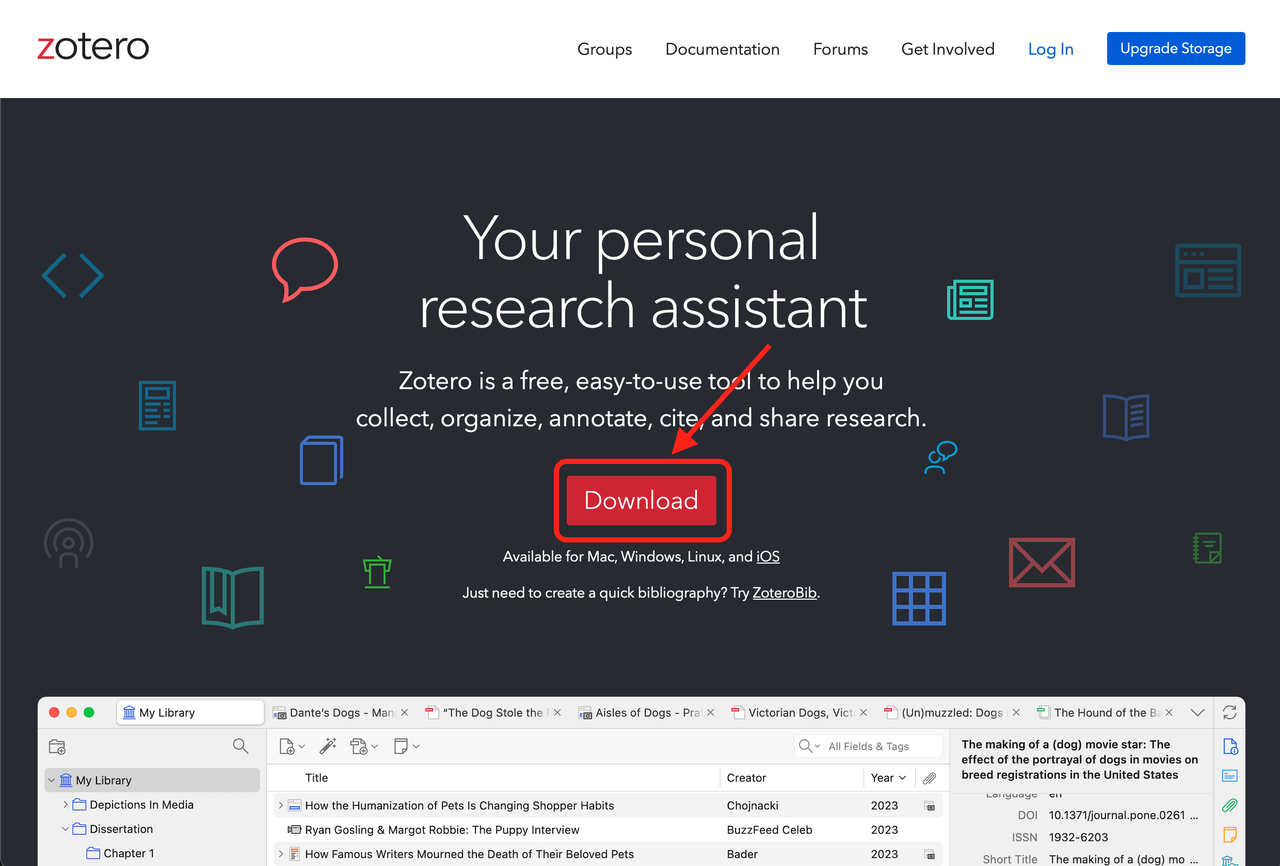This screenshot has width=1280, height=866.
Task: Close the Dante's Dogs tab
Action: click(404, 713)
